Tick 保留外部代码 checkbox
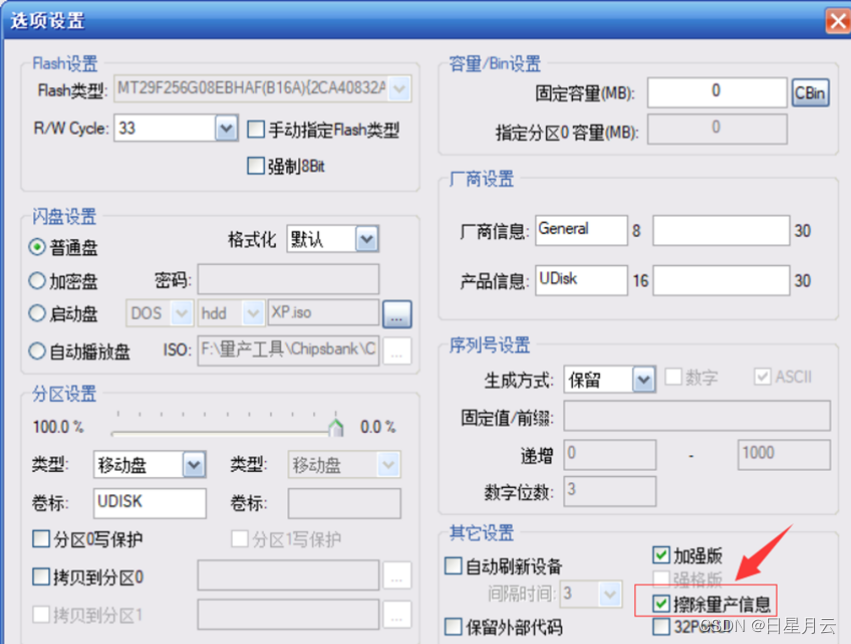 click(453, 627)
